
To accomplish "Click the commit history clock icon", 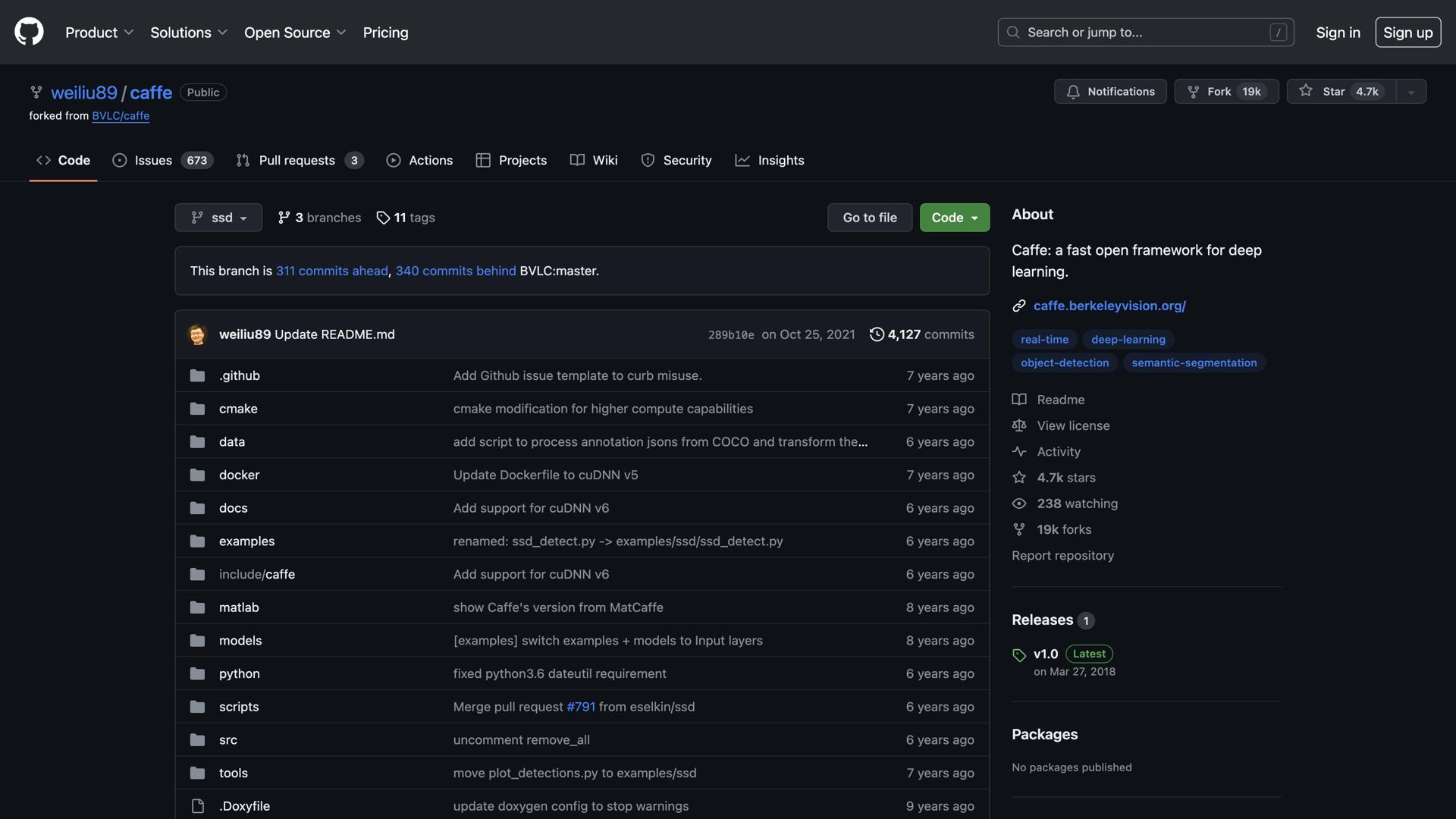I will [877, 334].
